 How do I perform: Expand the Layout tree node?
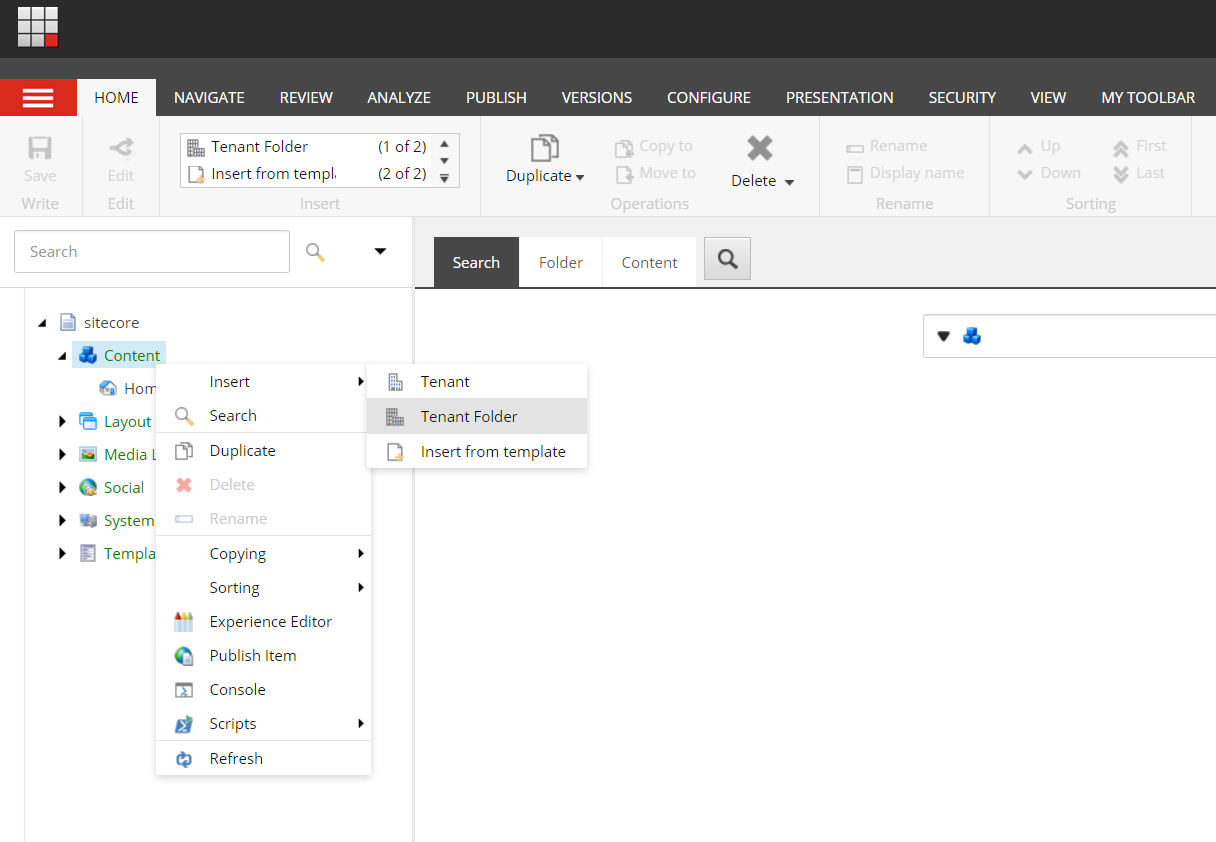63,421
